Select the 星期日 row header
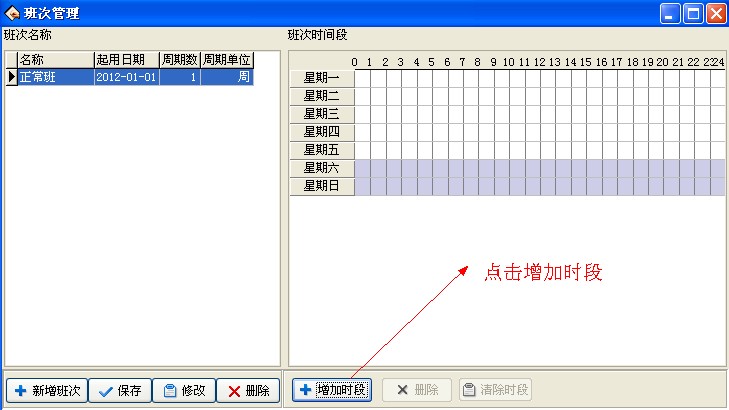The width and height of the screenshot is (729, 410). coord(322,186)
